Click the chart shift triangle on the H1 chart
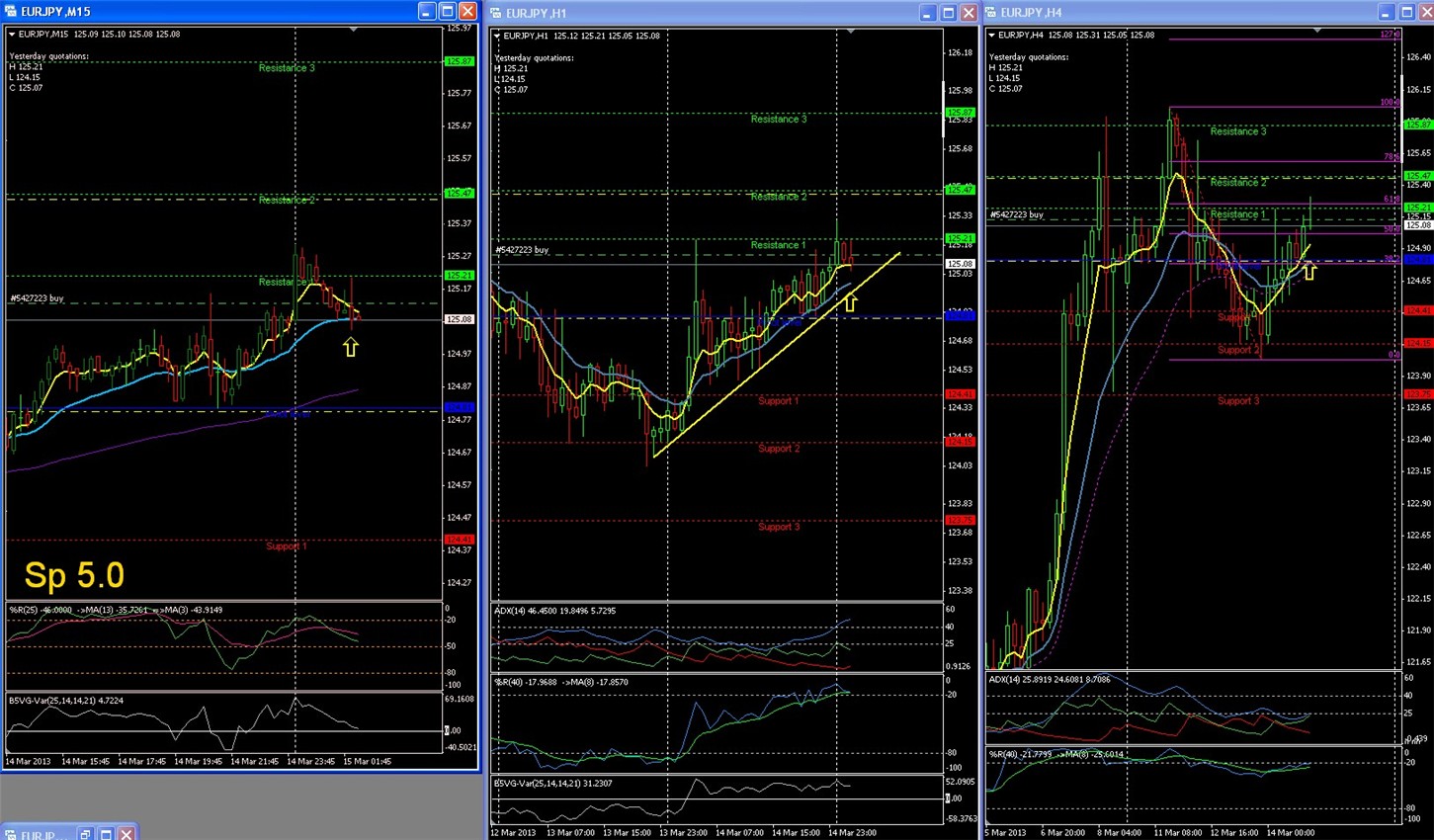Image resolution: width=1434 pixels, height=840 pixels. click(x=850, y=32)
